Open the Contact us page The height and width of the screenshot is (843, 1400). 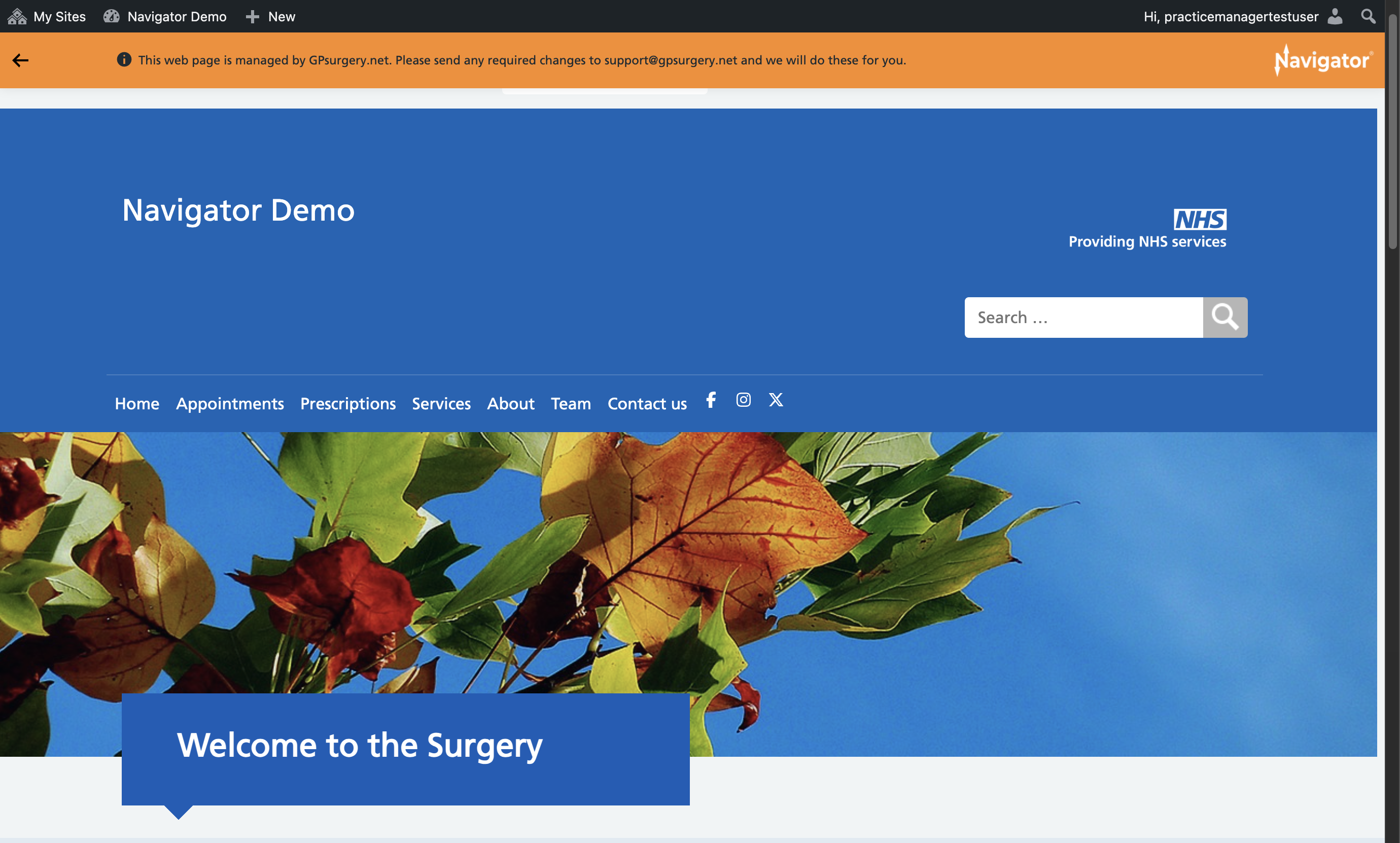pos(647,403)
